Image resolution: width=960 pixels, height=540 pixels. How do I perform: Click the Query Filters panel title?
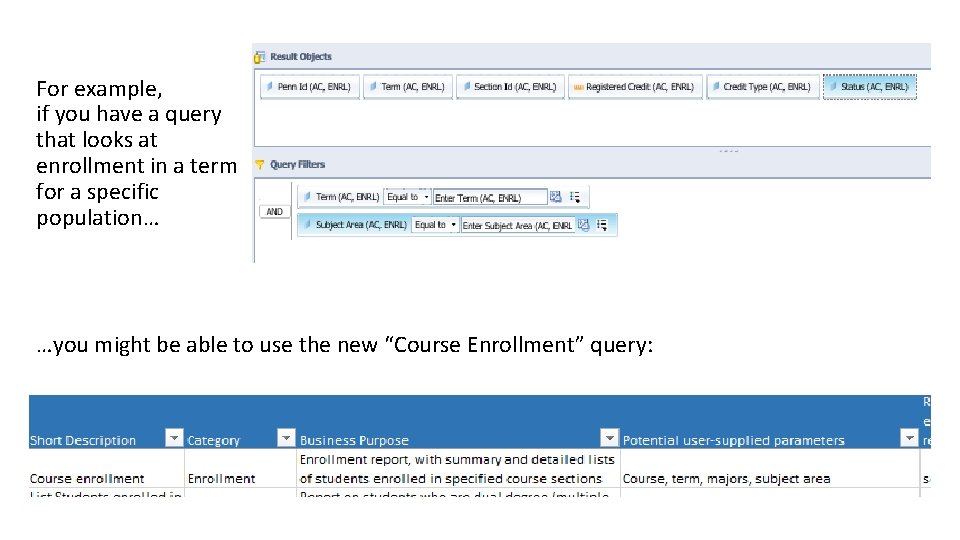pyautogui.click(x=298, y=165)
